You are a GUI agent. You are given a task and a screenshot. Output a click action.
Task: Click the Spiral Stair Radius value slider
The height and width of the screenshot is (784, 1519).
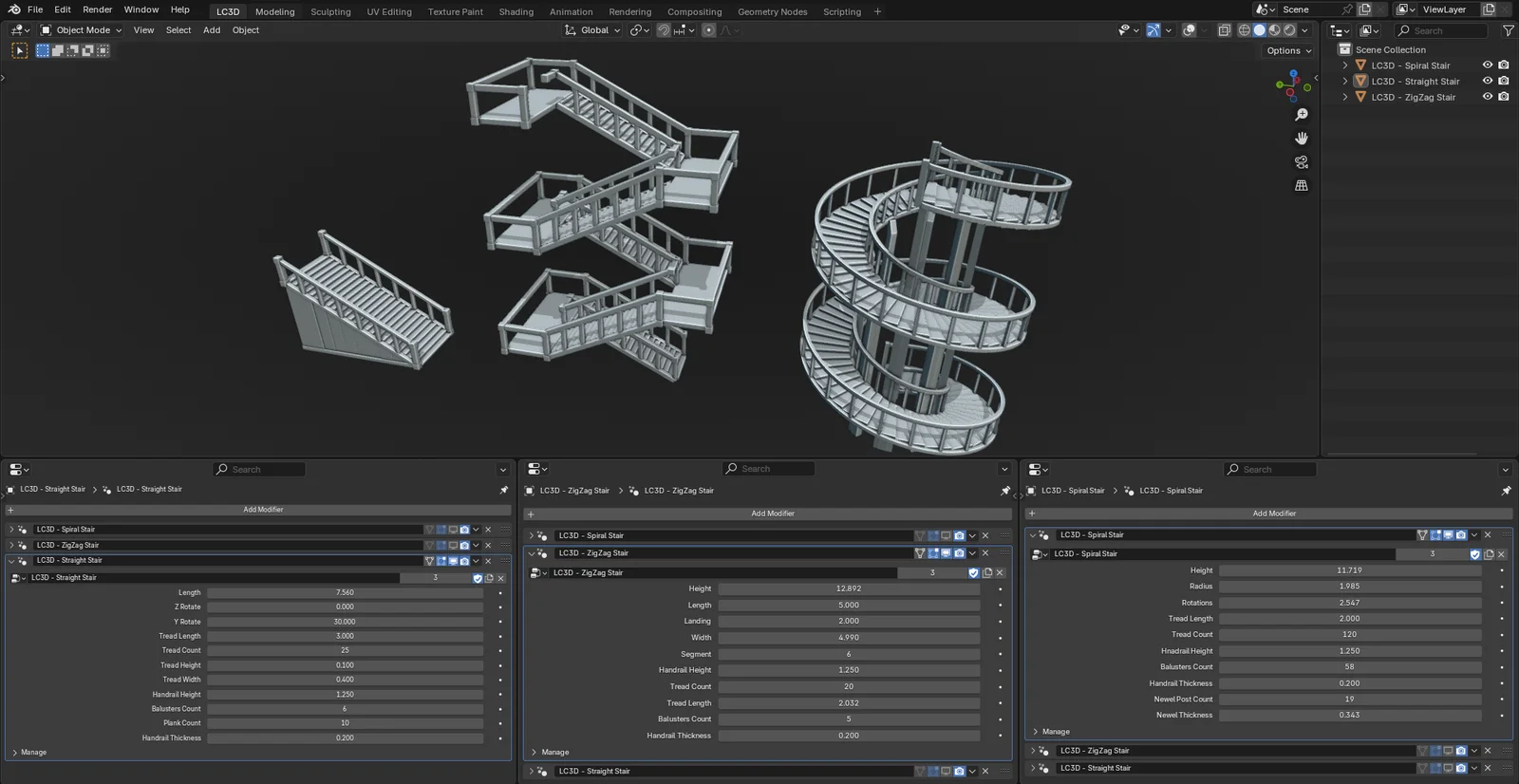coord(1349,587)
